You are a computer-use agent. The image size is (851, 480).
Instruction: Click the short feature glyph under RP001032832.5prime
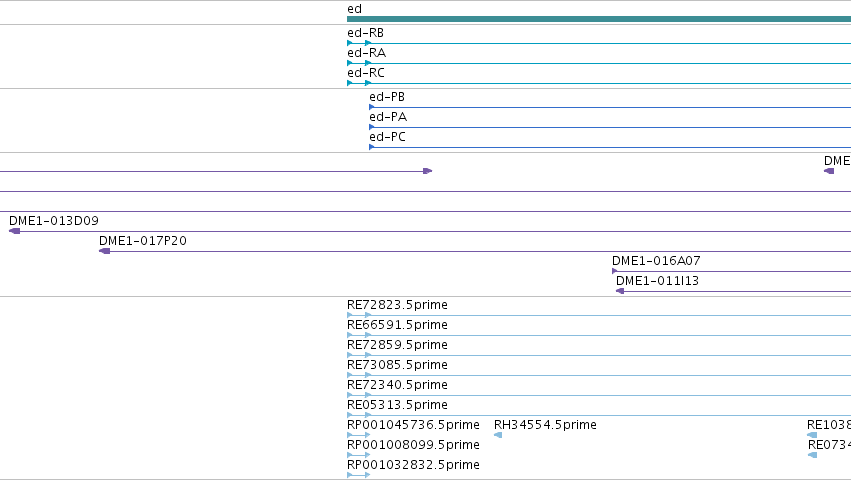click(359, 475)
